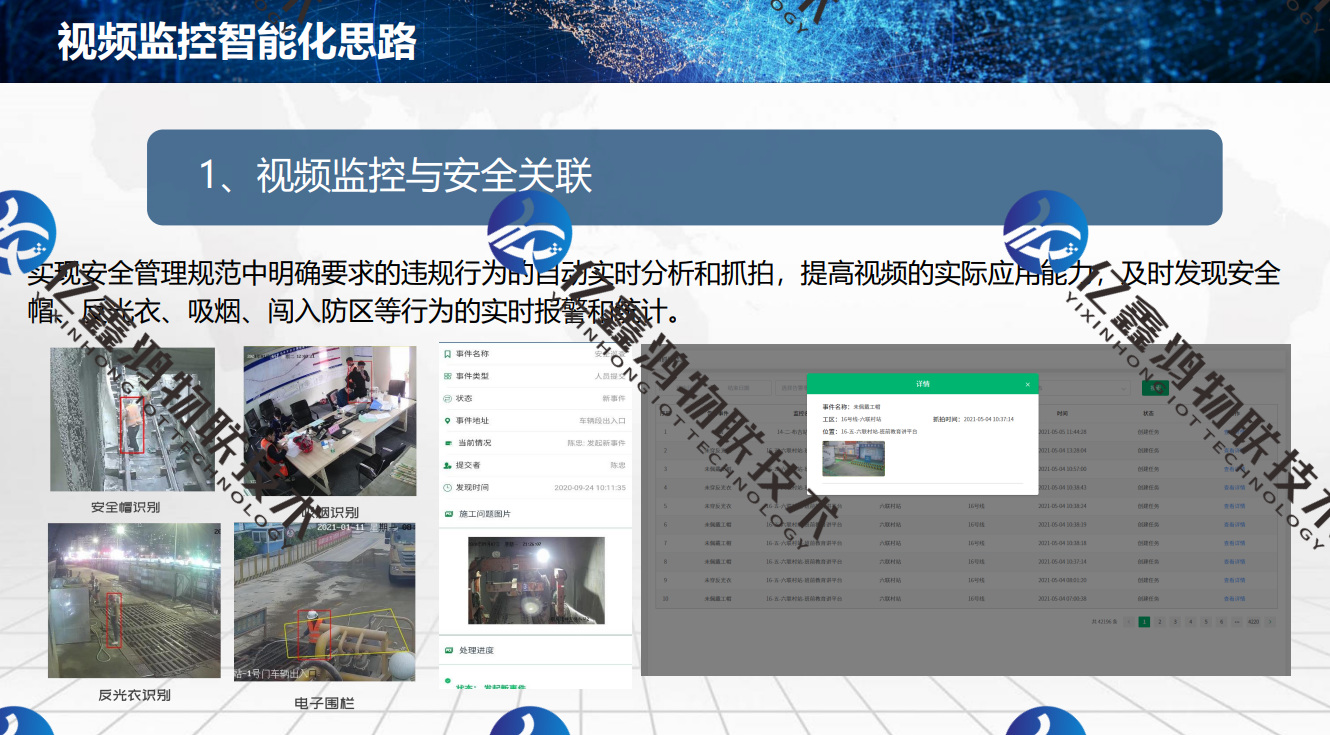The height and width of the screenshot is (735, 1330).
Task: Open the construction problem photo
Action: 536,581
